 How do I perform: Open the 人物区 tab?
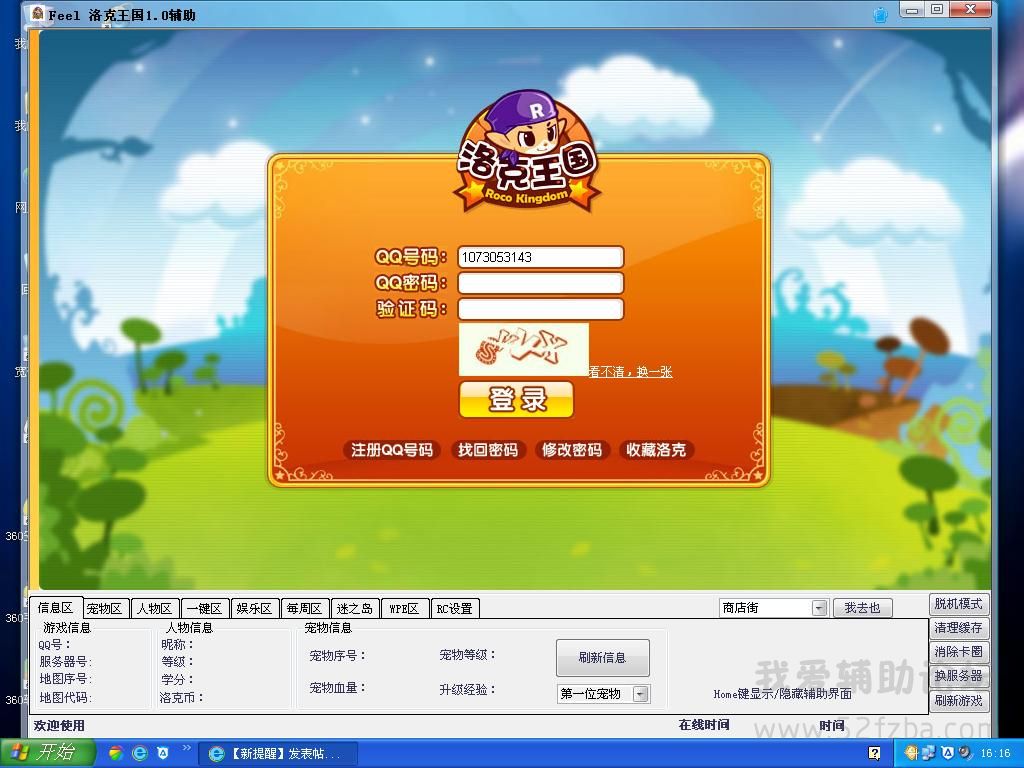pos(155,608)
